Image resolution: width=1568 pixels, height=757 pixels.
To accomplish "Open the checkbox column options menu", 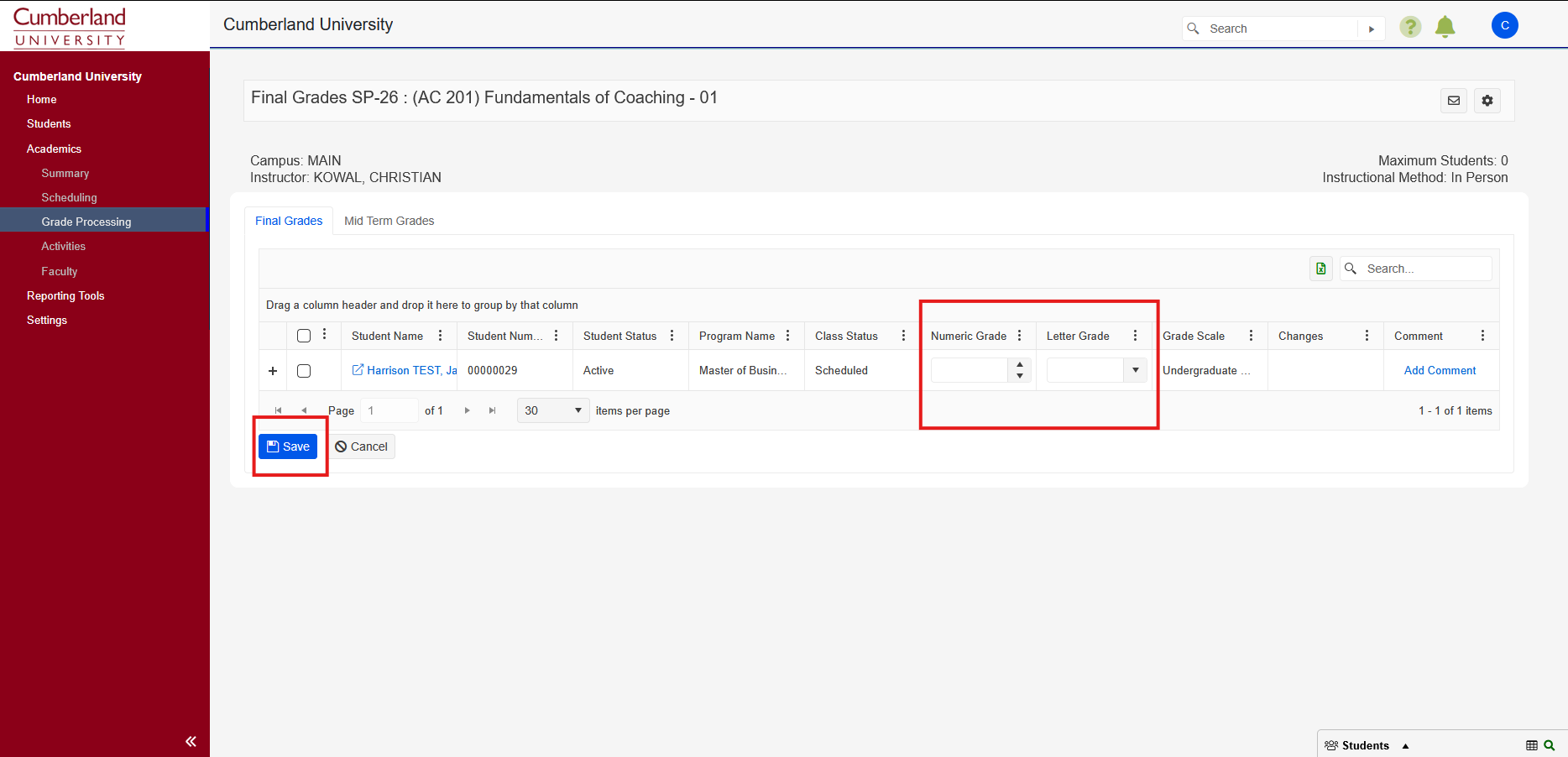I will tap(324, 334).
